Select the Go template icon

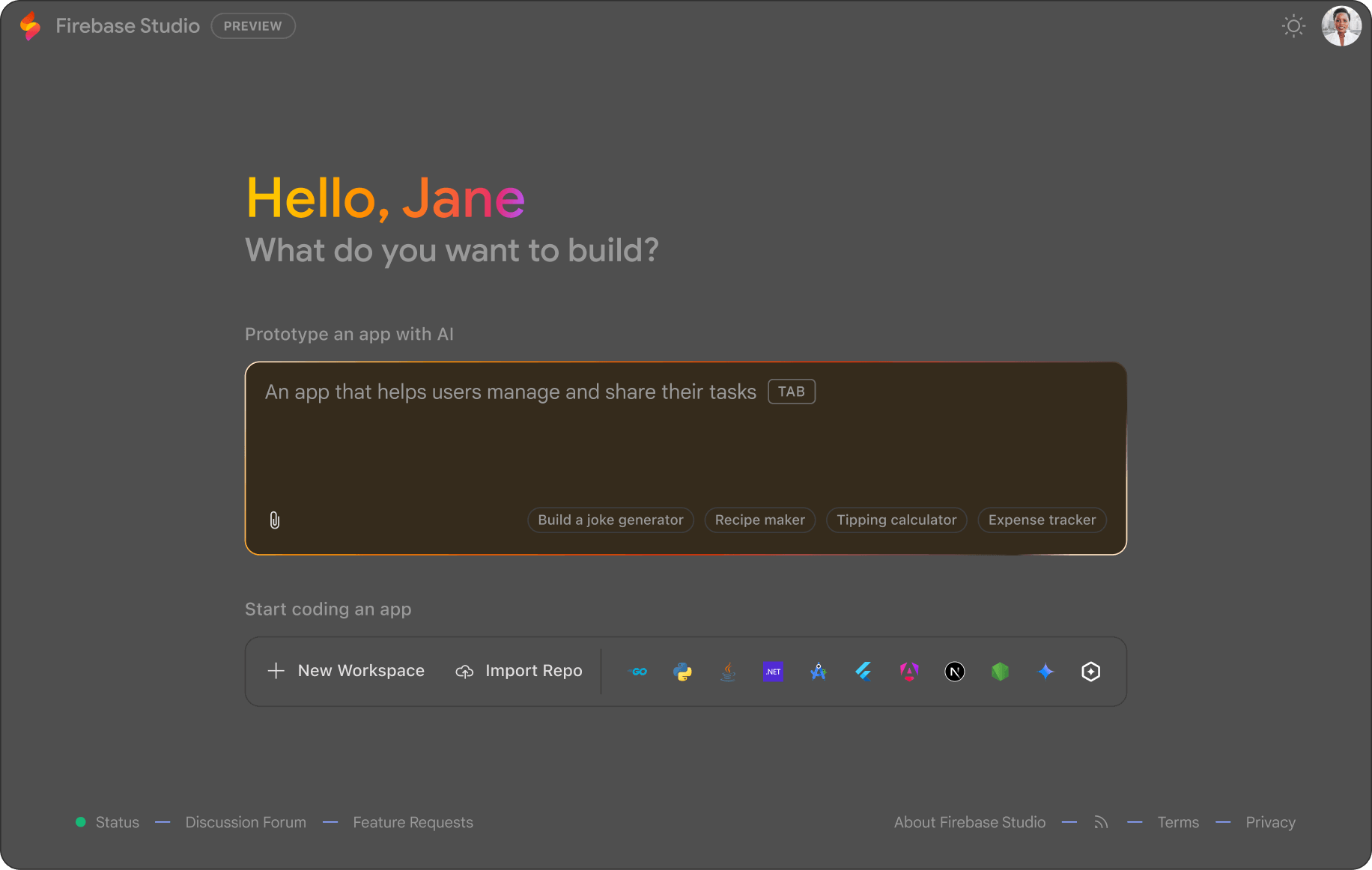[x=637, y=672]
